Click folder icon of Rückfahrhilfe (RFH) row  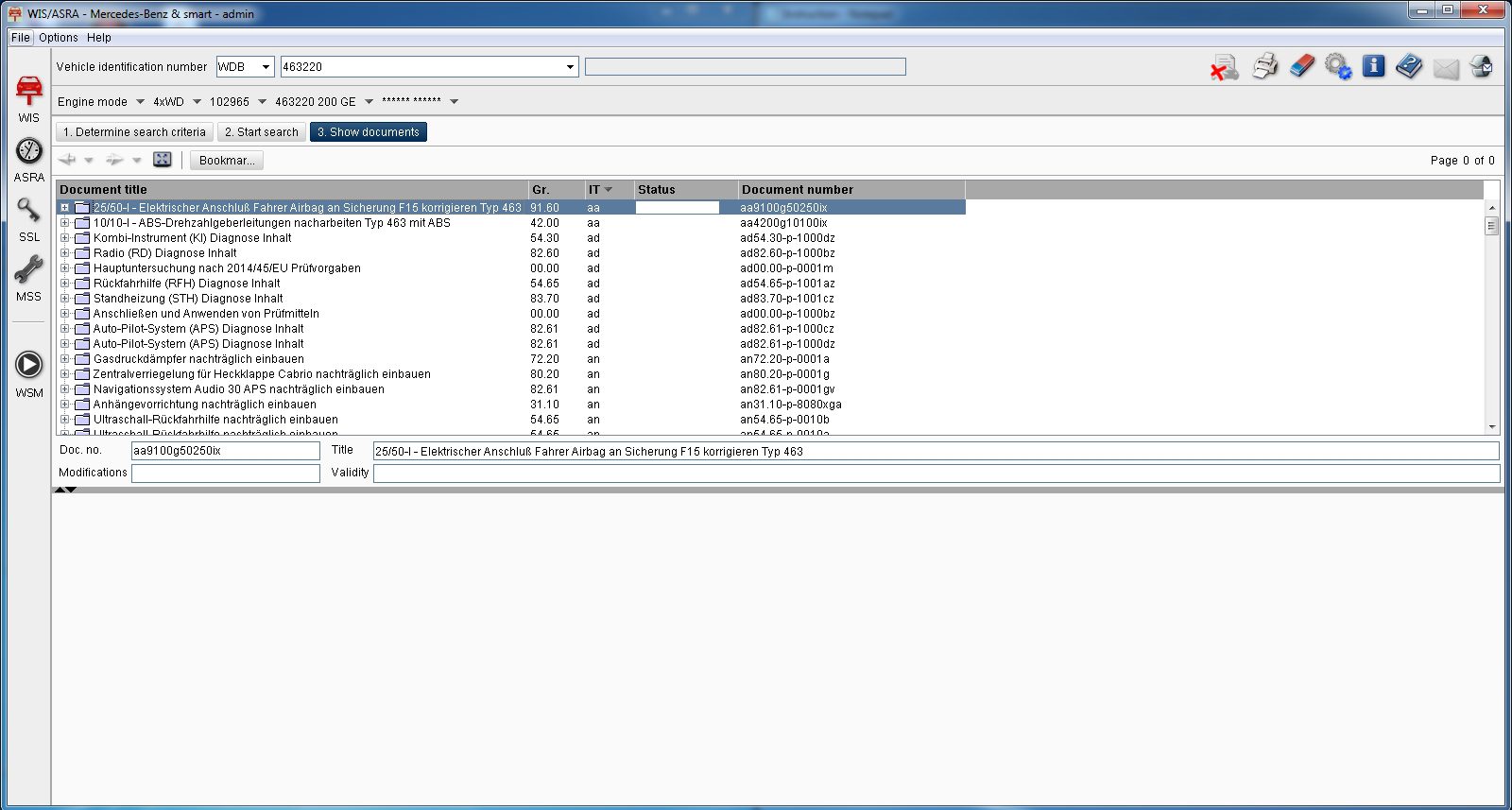(82, 284)
